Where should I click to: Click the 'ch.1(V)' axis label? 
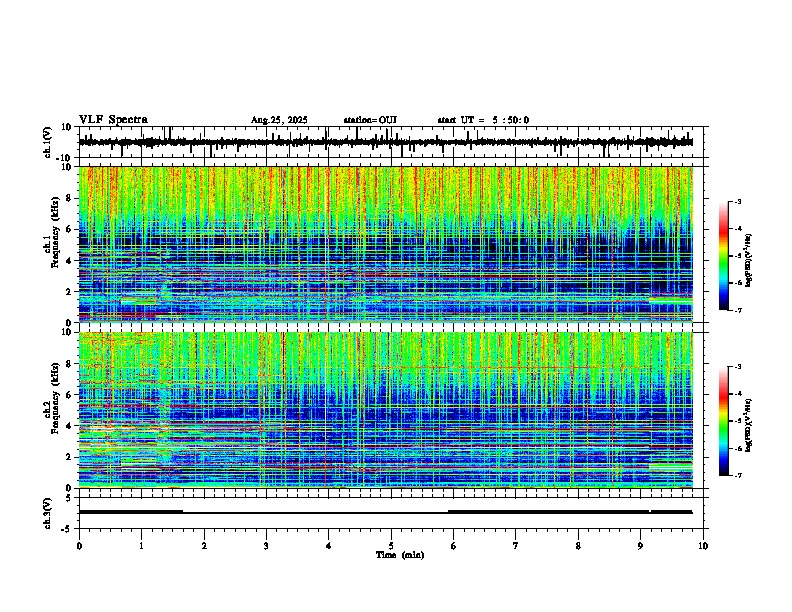(48, 142)
